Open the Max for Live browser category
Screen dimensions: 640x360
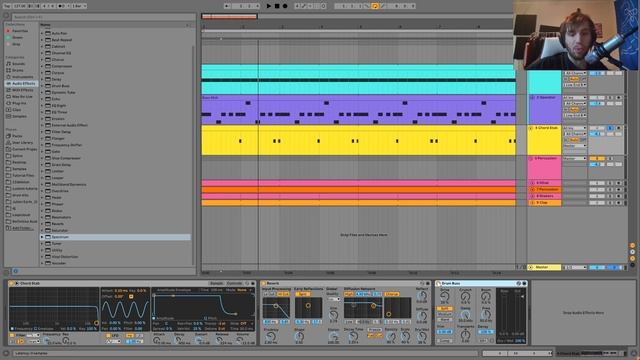[19, 96]
